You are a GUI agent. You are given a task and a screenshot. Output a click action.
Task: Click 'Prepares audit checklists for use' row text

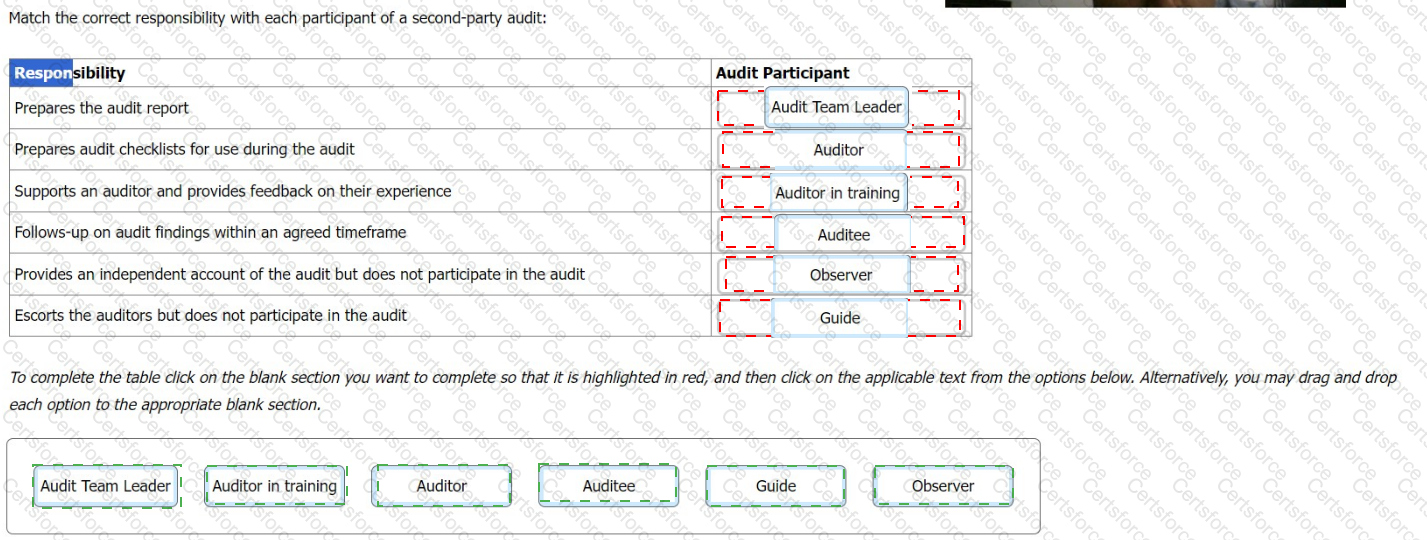point(184,149)
